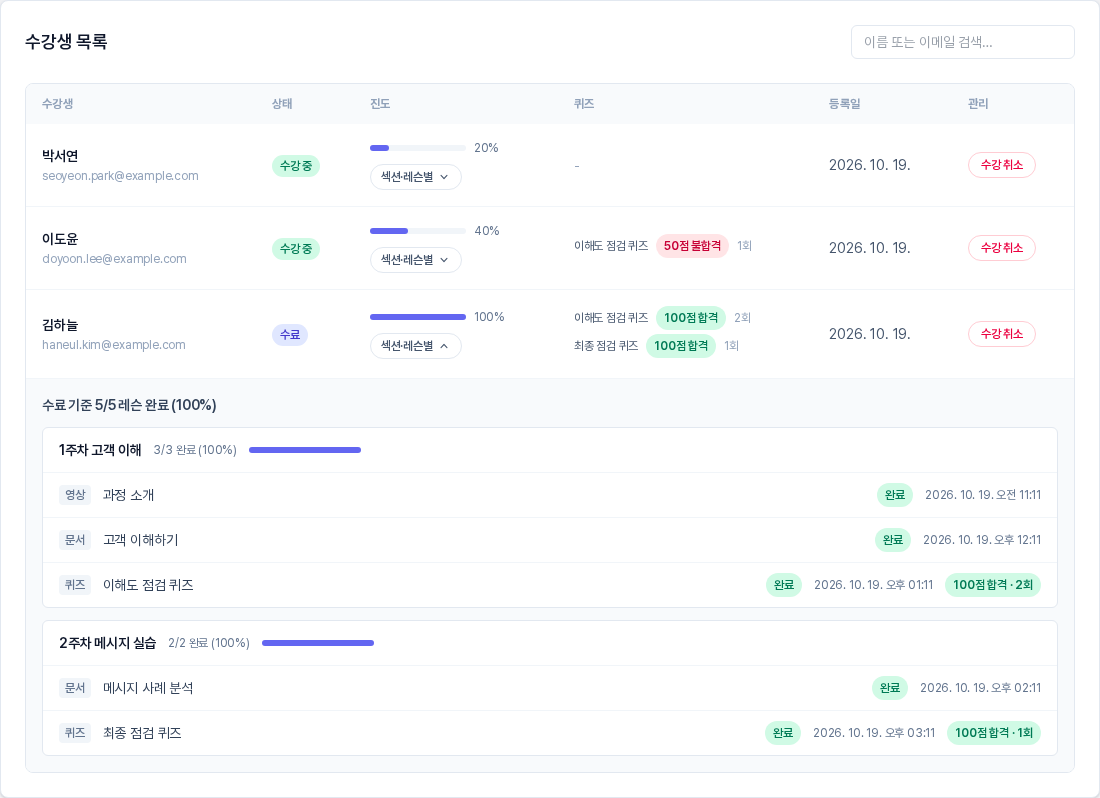1100x798 pixels.
Task: Click the 1주차 고객 이해 section title
Action: pos(100,450)
